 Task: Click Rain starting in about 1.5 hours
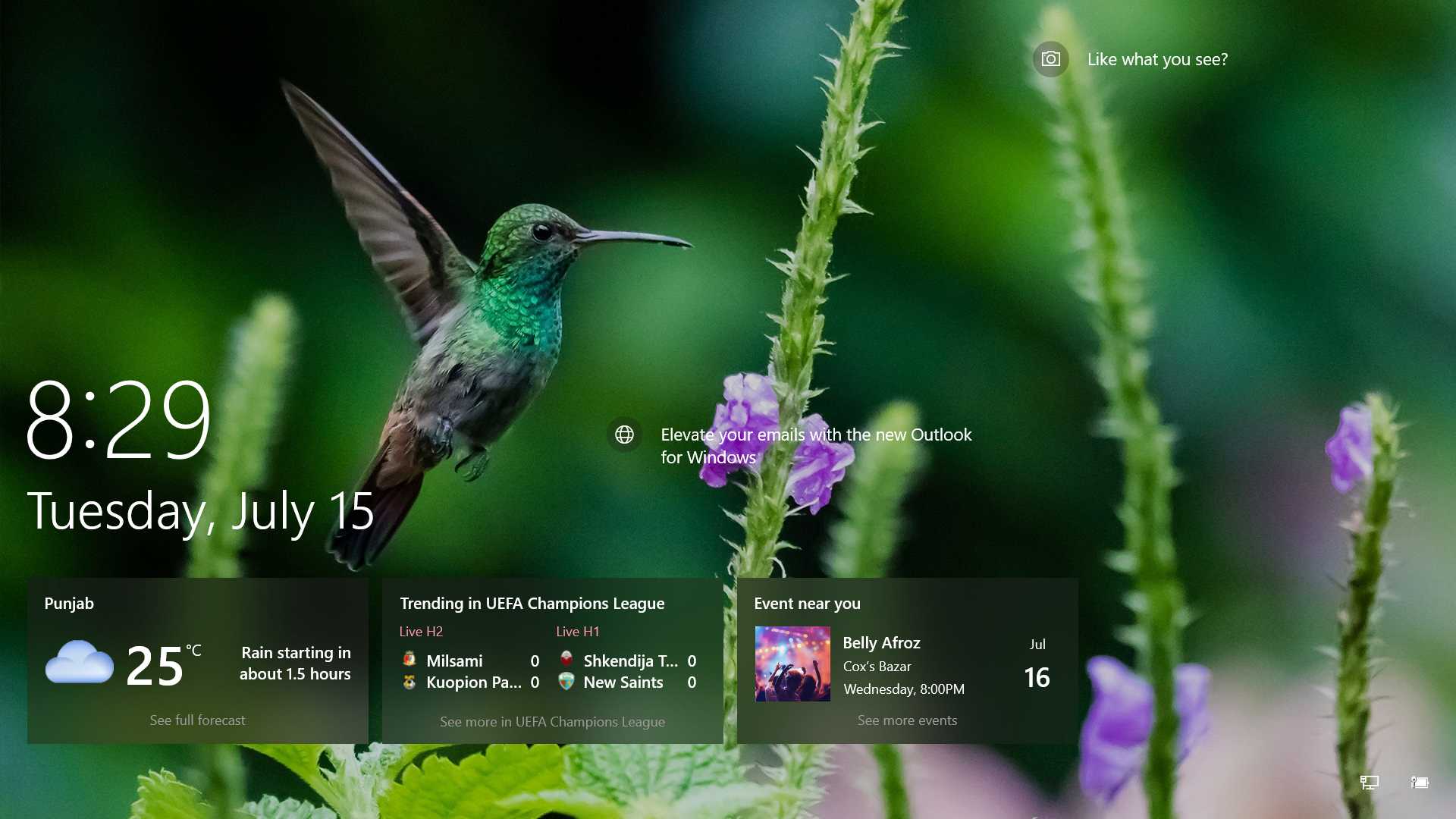click(x=295, y=663)
